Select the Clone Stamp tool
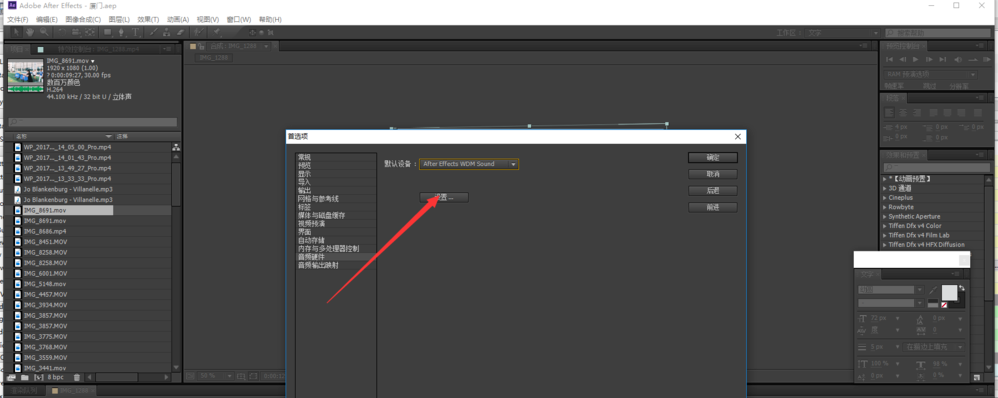 (x=166, y=32)
